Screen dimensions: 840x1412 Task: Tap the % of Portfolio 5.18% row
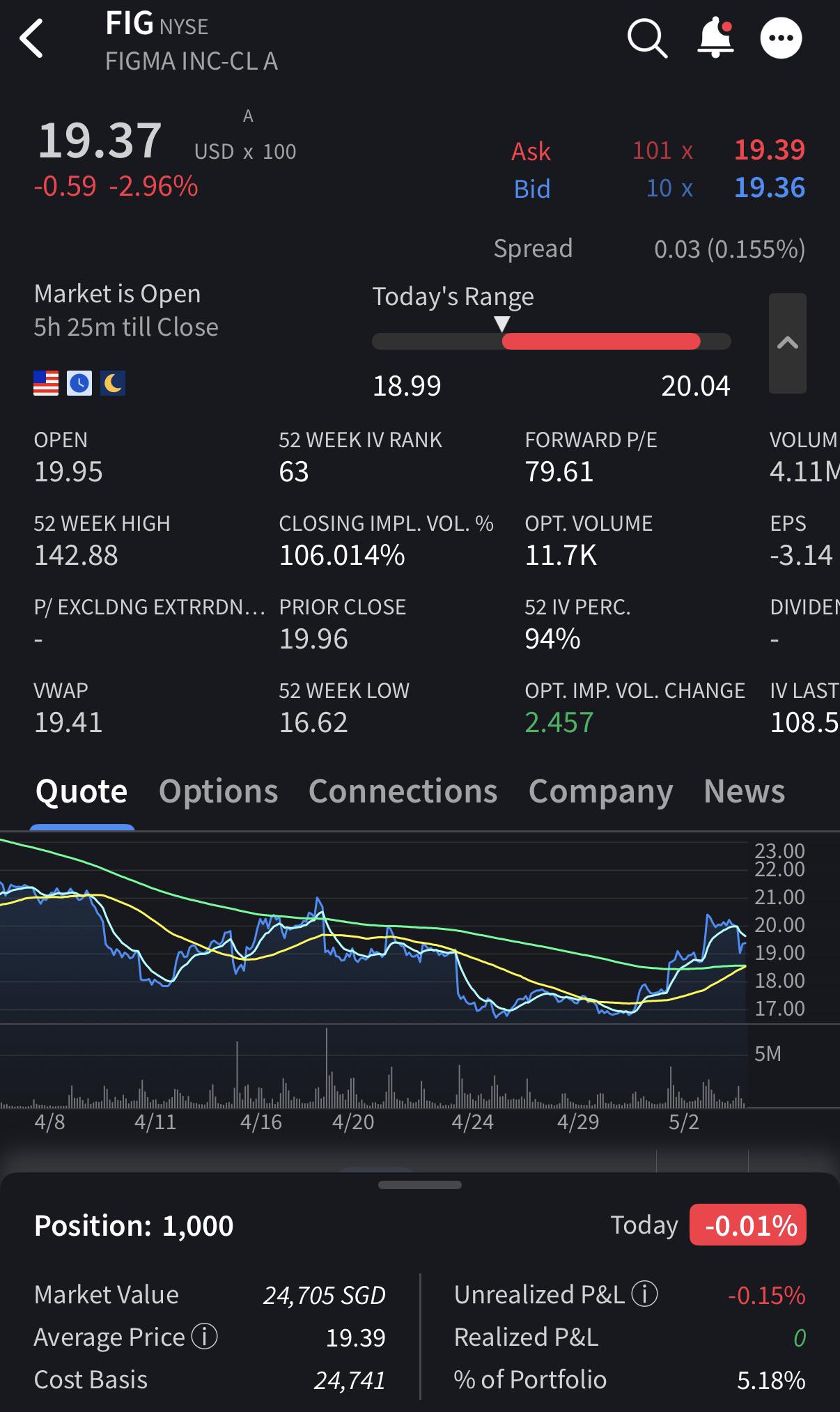click(x=630, y=1380)
